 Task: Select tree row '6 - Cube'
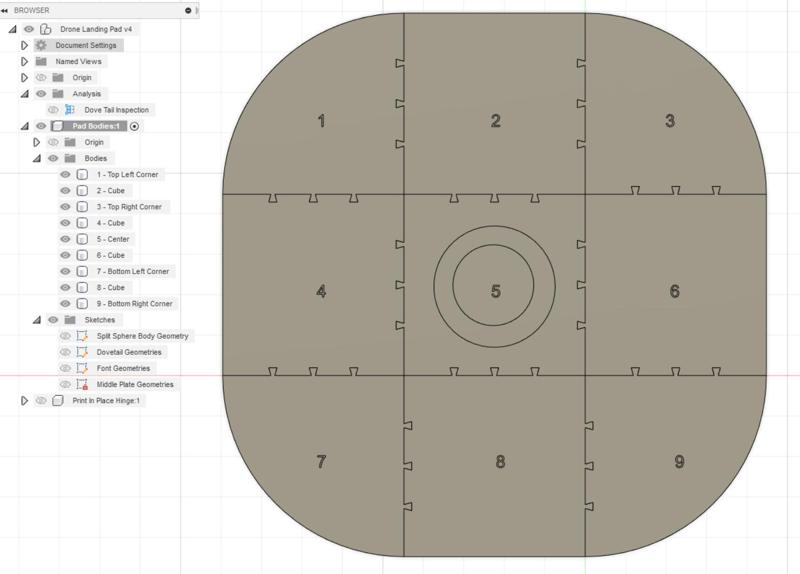click(x=111, y=255)
